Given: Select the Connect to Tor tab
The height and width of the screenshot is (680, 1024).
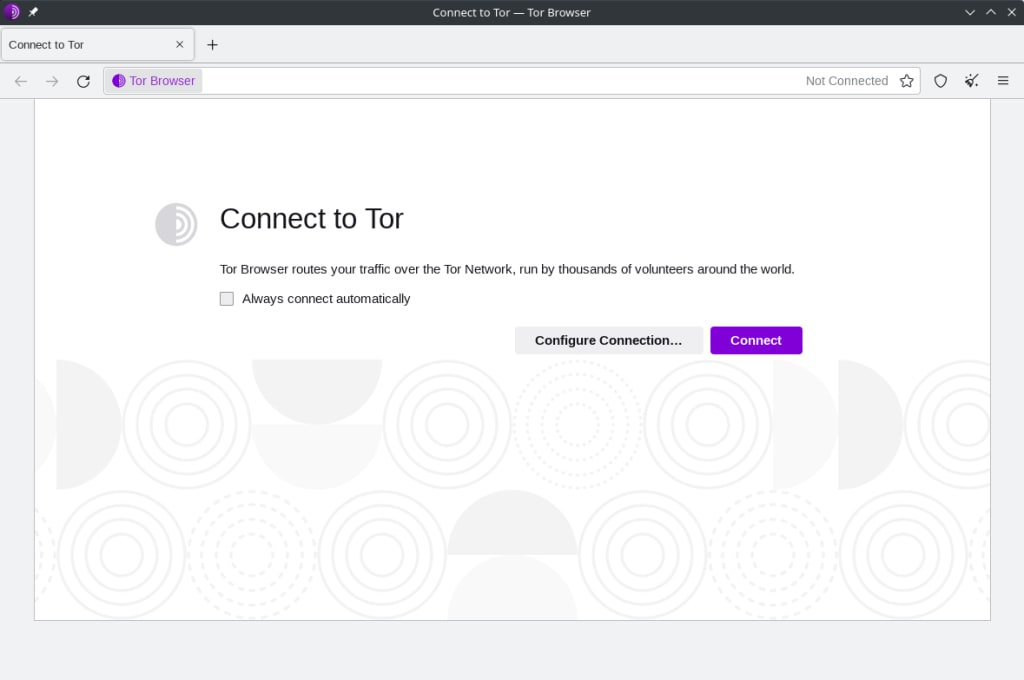Looking at the screenshot, I should 97,44.
